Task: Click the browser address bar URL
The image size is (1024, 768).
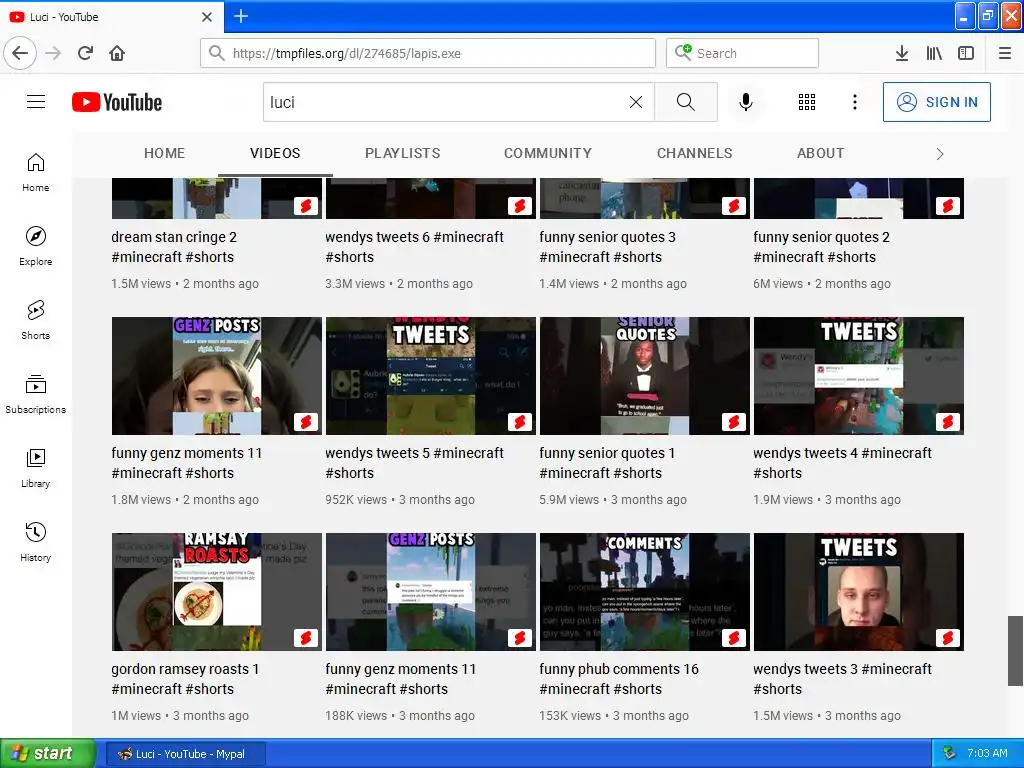Action: point(428,53)
